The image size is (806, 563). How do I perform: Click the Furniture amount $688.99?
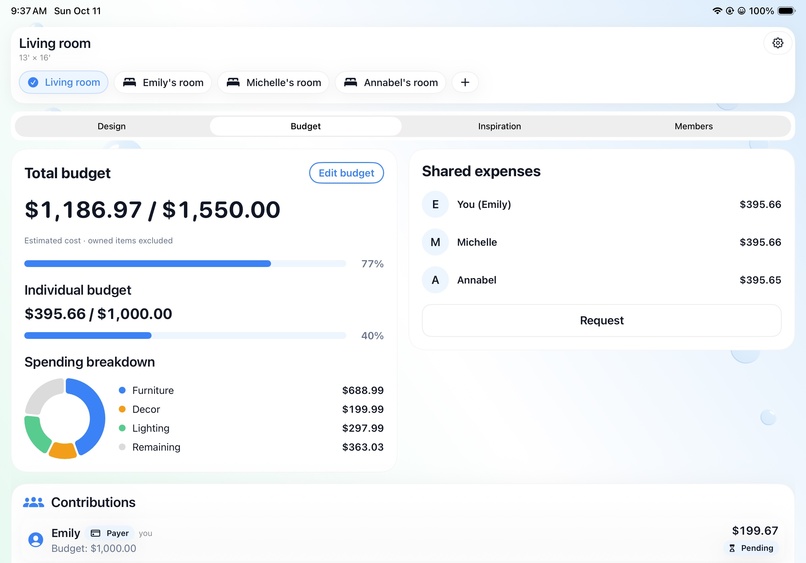[x=363, y=391]
